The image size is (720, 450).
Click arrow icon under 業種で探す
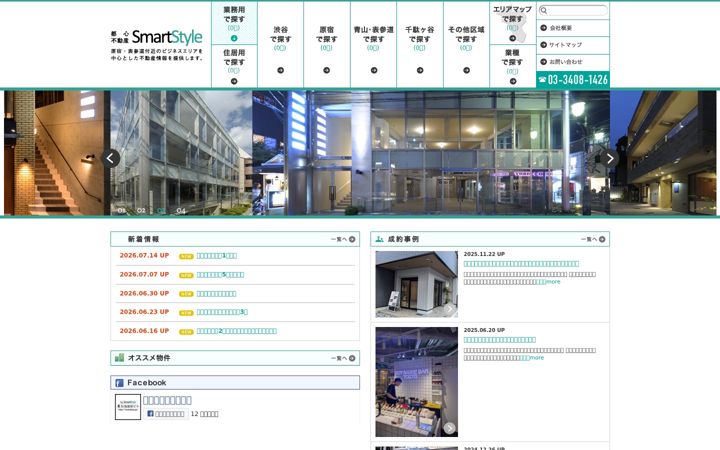[513, 81]
